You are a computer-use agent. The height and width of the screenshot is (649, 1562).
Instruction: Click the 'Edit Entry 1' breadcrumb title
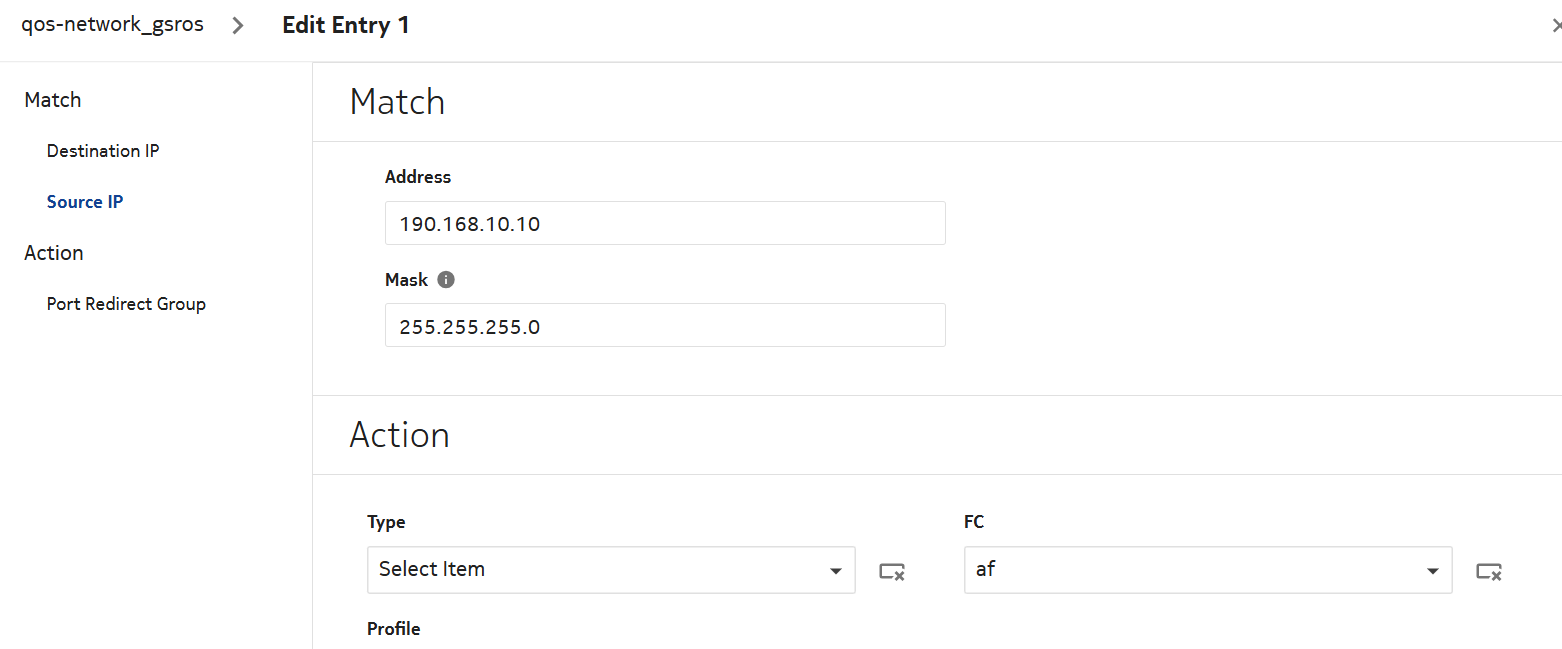pyautogui.click(x=346, y=26)
